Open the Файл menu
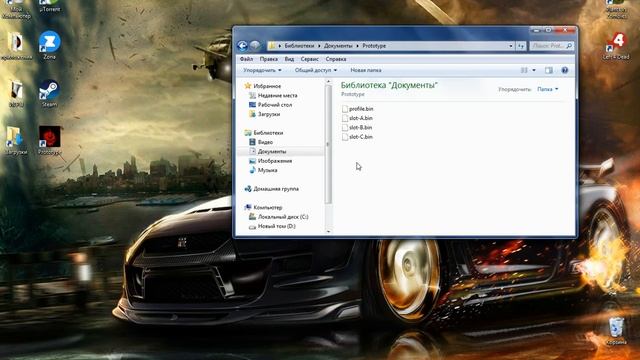The height and width of the screenshot is (360, 640). [x=246, y=59]
